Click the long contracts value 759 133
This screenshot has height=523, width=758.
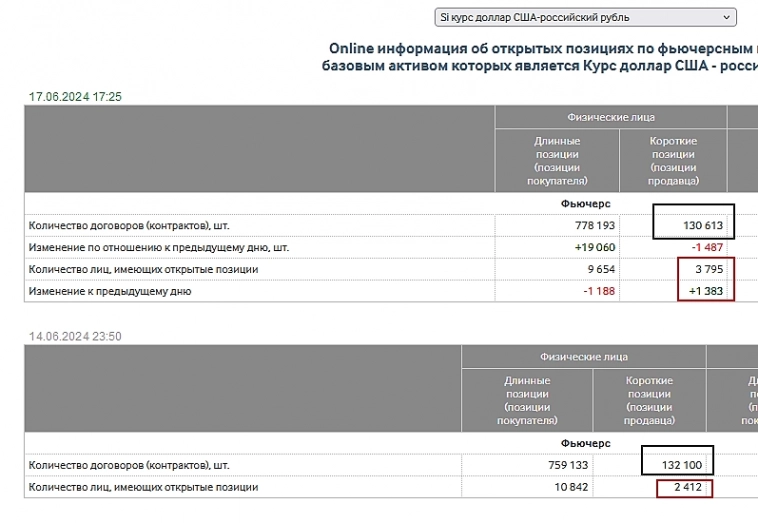(565, 465)
